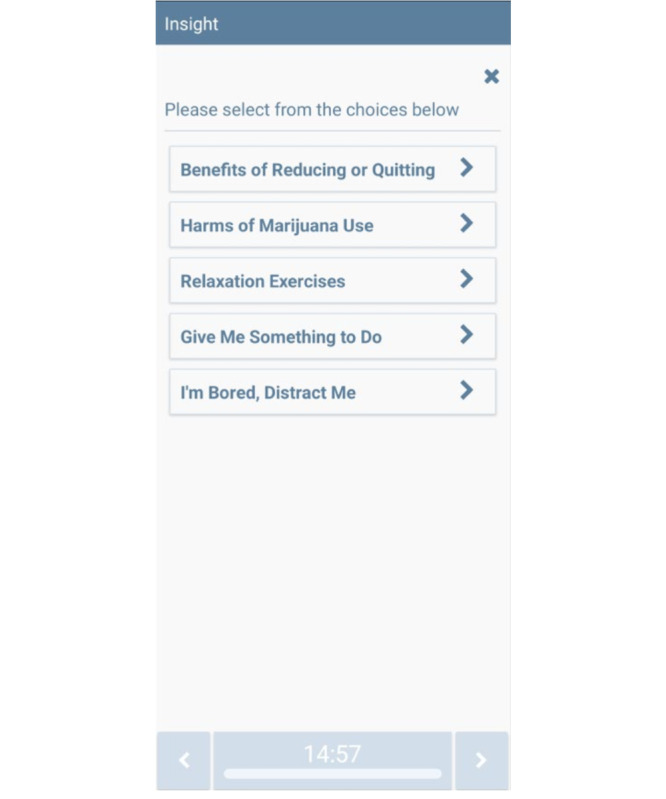Screen dimensions: 666x799
Task: Select Give Me Something to Do text
Action: (281, 337)
